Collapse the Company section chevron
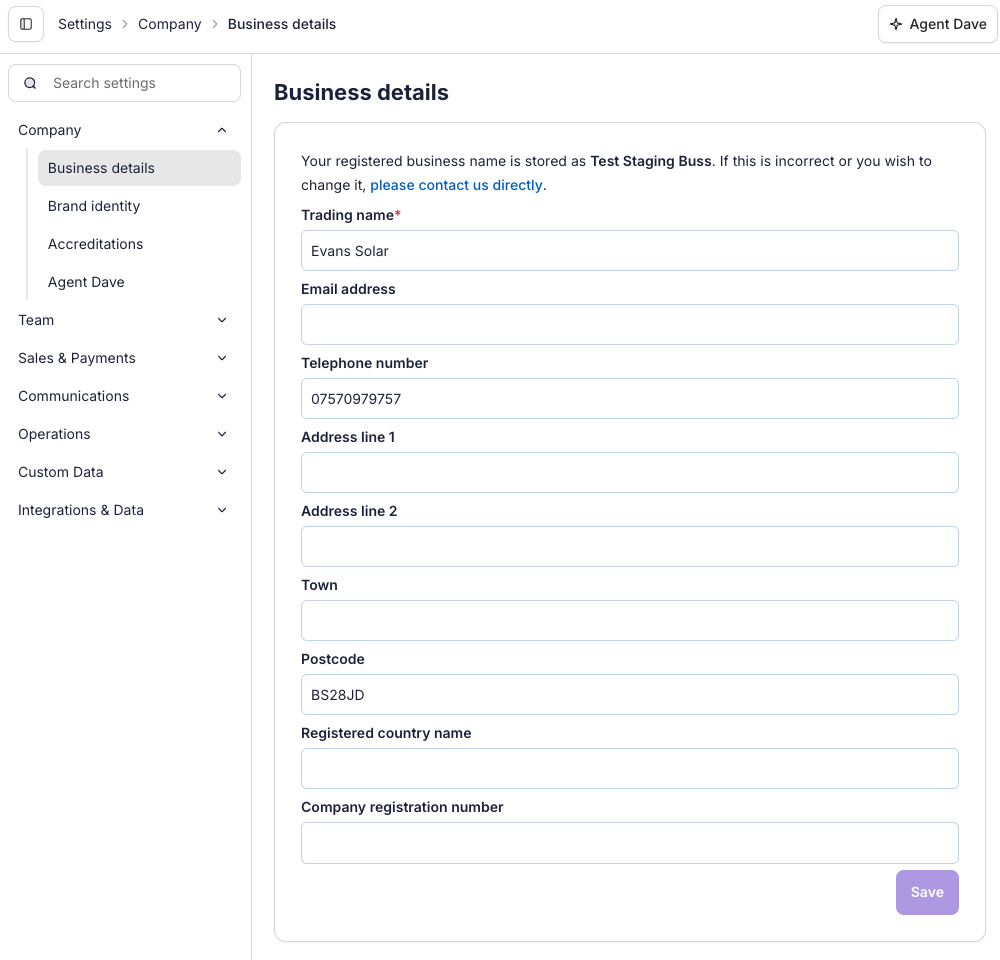Image resolution: width=1000 pixels, height=960 pixels. 222,130
